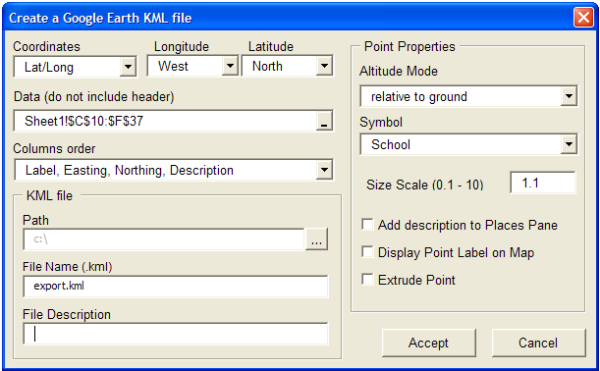This screenshot has height=371, width=600.
Task: Tick the Extrude Point checkbox
Action: [x=367, y=280]
